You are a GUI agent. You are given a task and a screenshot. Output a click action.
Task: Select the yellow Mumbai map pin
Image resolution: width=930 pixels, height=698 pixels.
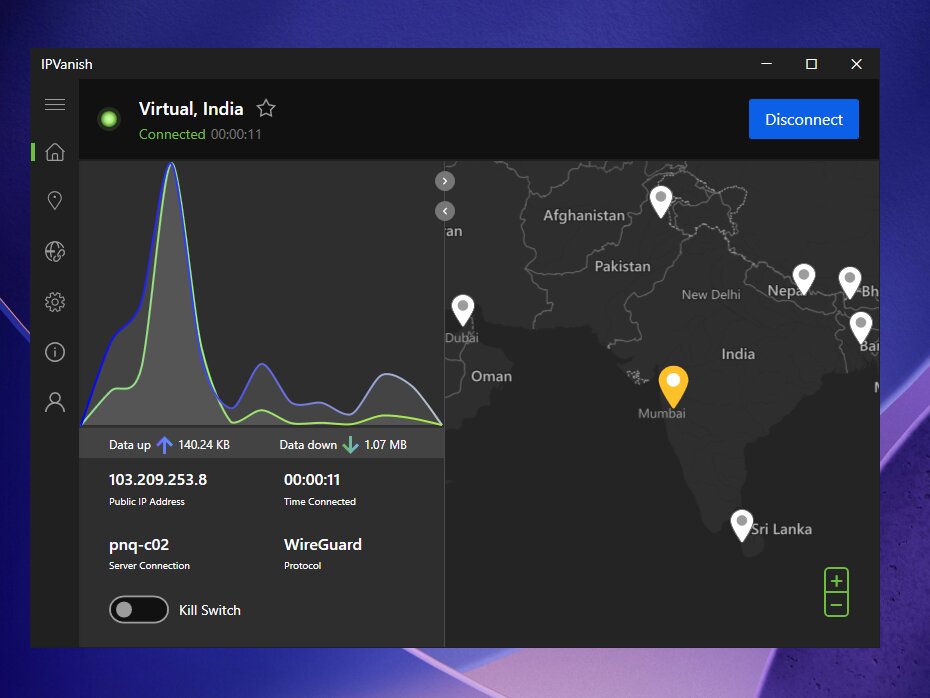click(673, 387)
